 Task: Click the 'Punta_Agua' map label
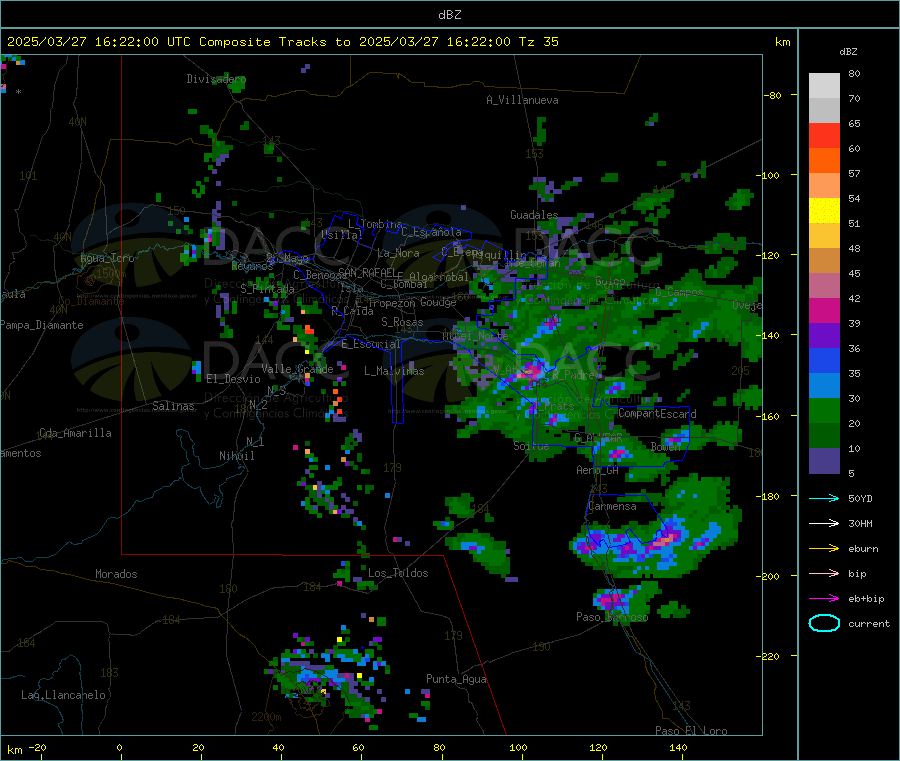point(456,679)
